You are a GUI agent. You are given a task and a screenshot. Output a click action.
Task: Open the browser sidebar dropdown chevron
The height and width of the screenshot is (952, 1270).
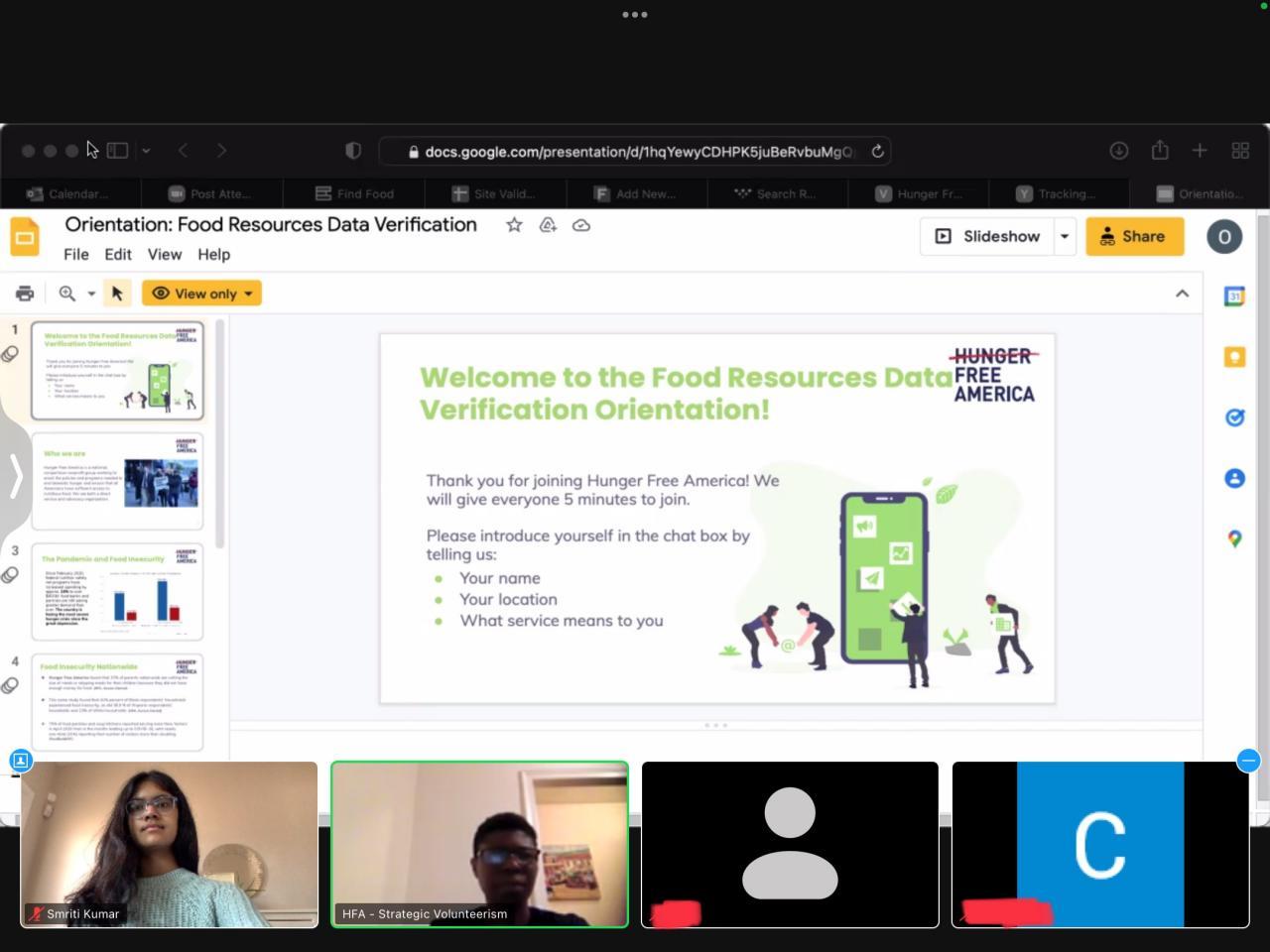[146, 151]
